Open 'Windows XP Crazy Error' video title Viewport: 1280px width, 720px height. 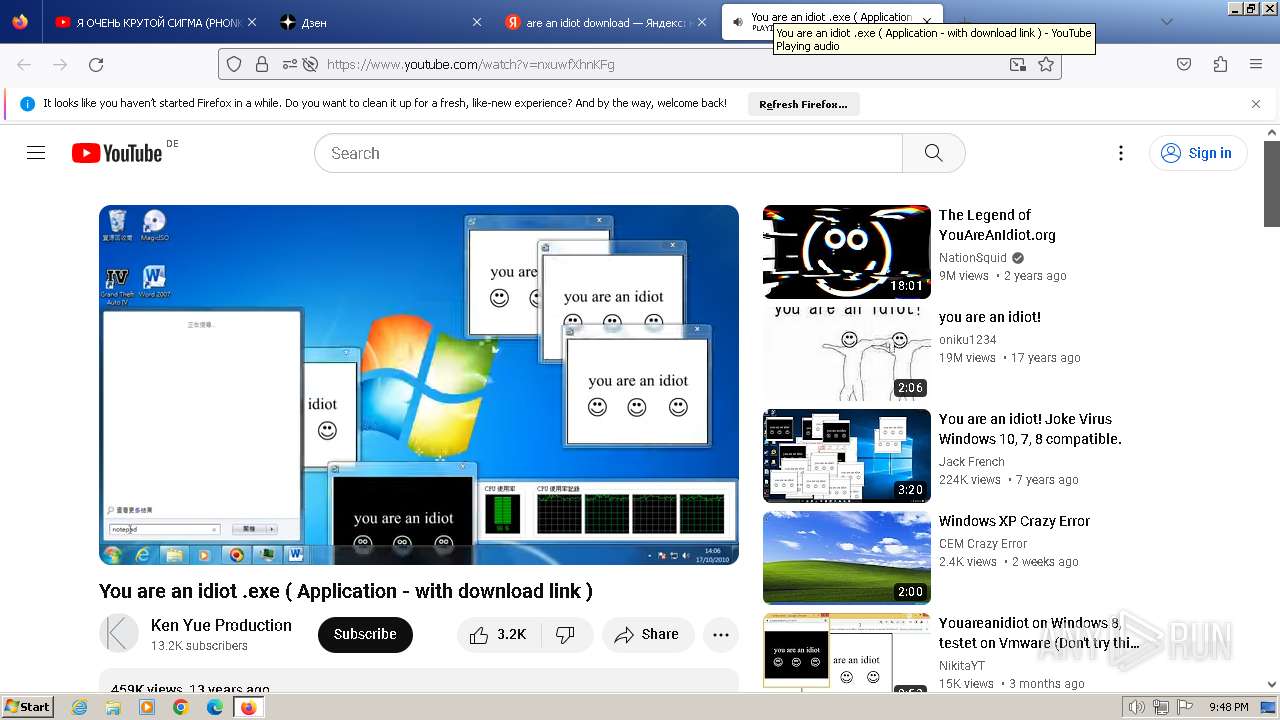[x=1014, y=521]
